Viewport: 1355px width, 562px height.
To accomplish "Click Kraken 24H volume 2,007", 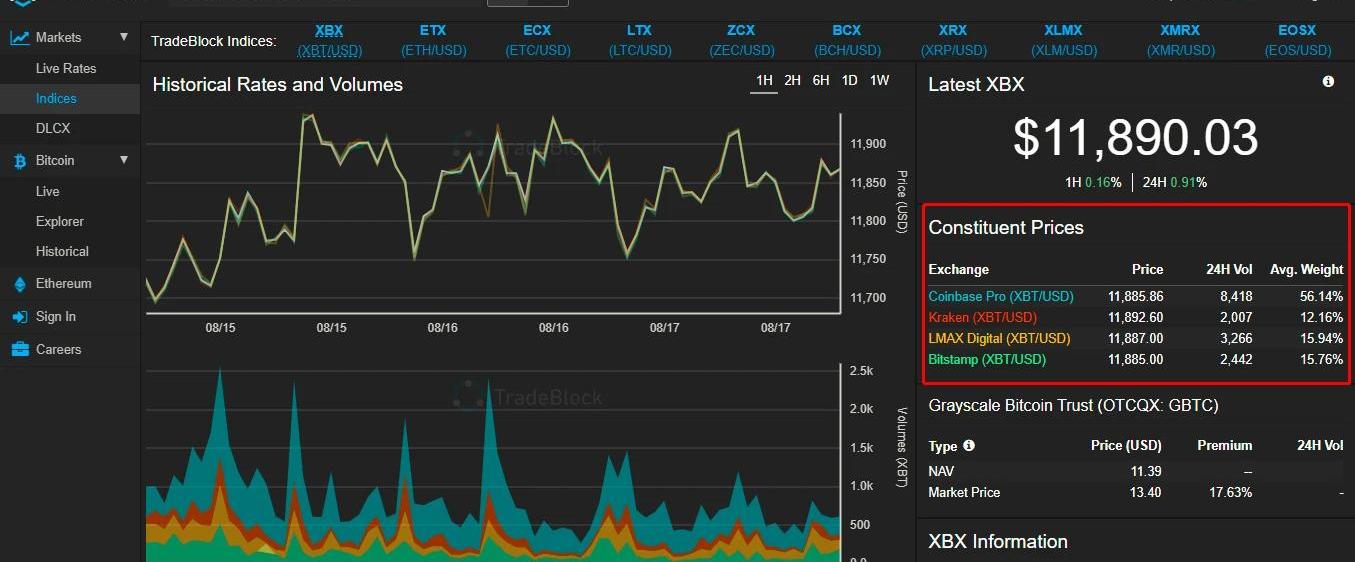I will click(x=1236, y=318).
